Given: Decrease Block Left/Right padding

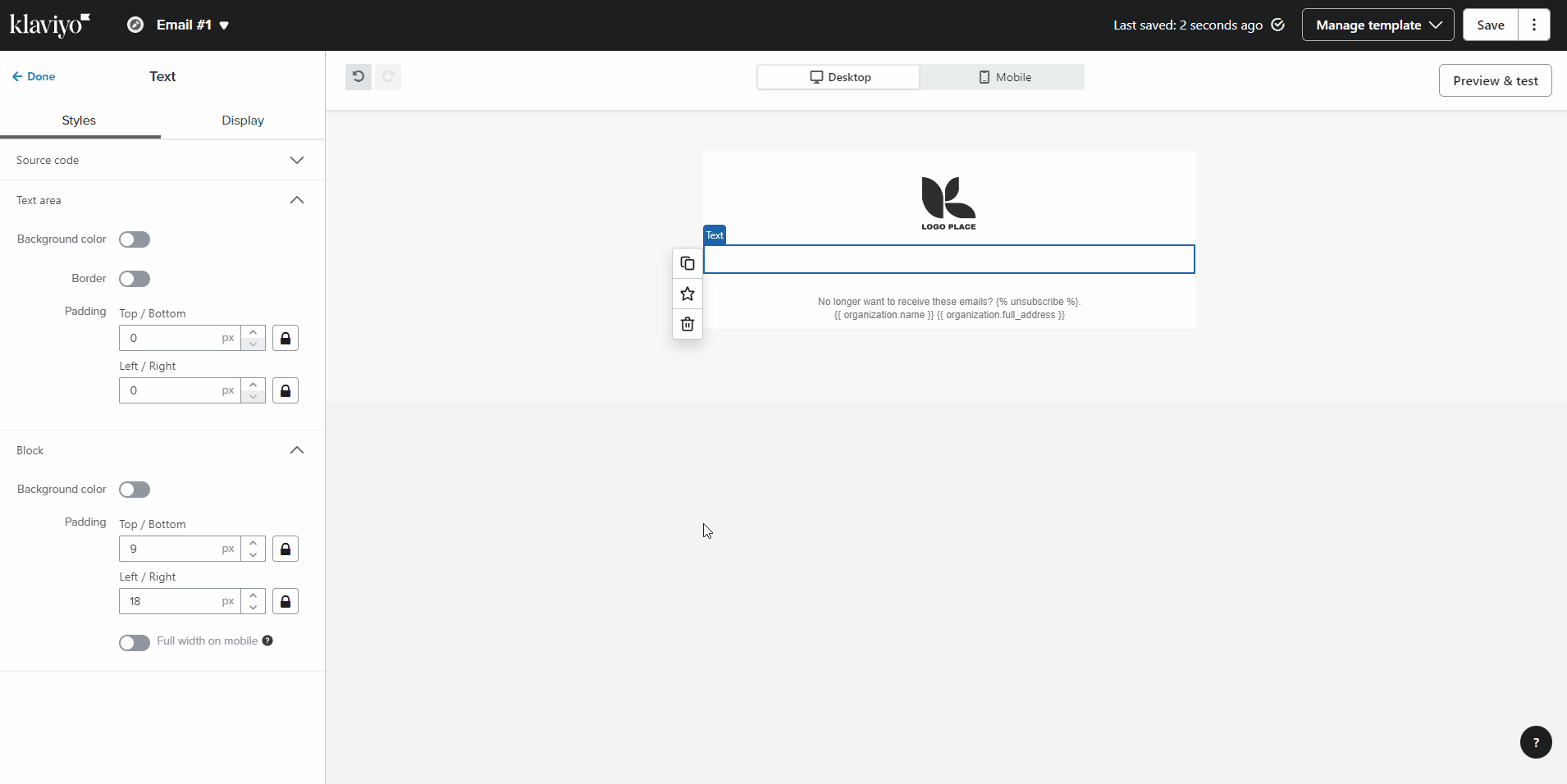Looking at the screenshot, I should pyautogui.click(x=254, y=608).
